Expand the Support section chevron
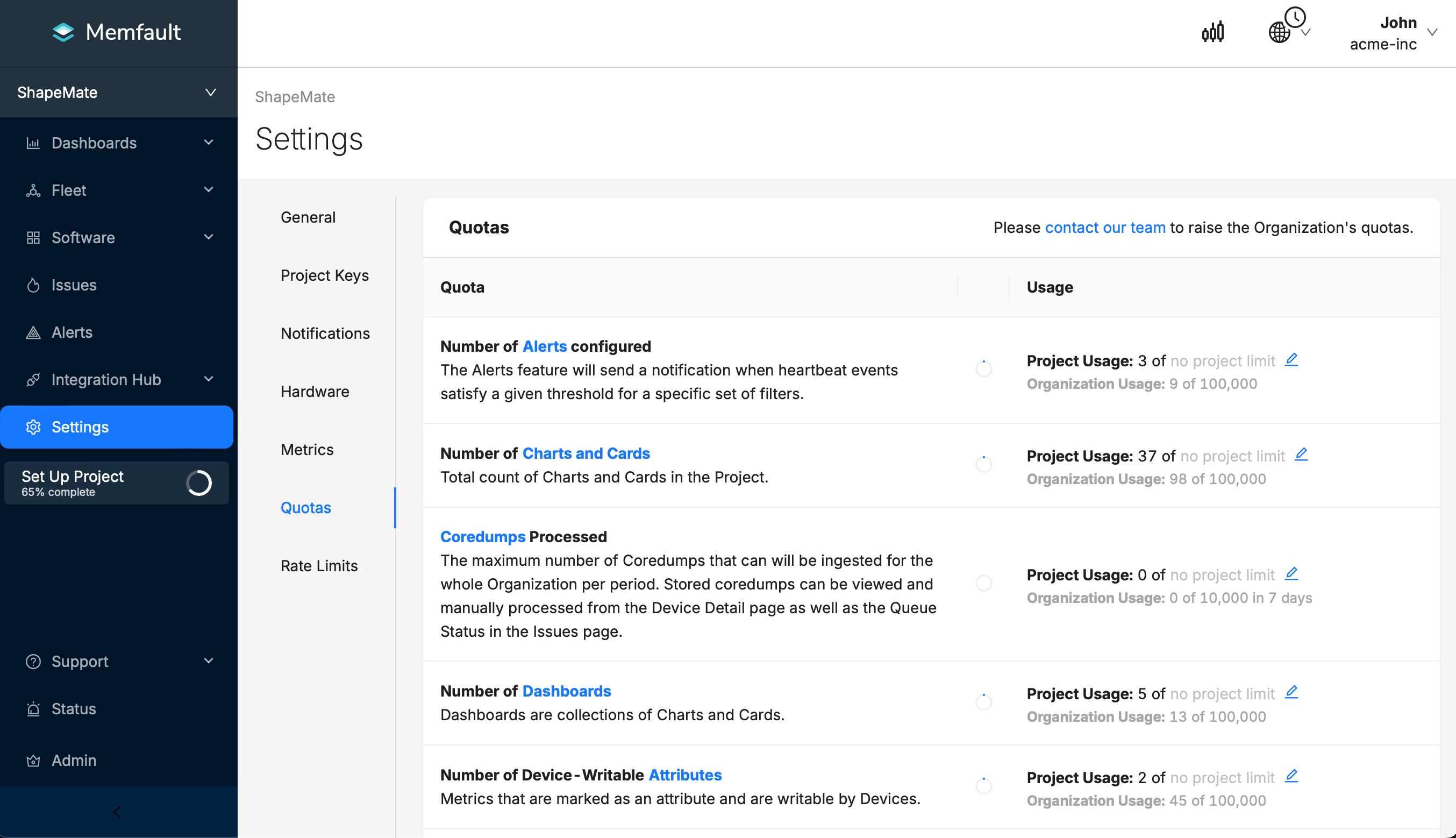Screen dimensions: 1456x838 [x=209, y=661]
